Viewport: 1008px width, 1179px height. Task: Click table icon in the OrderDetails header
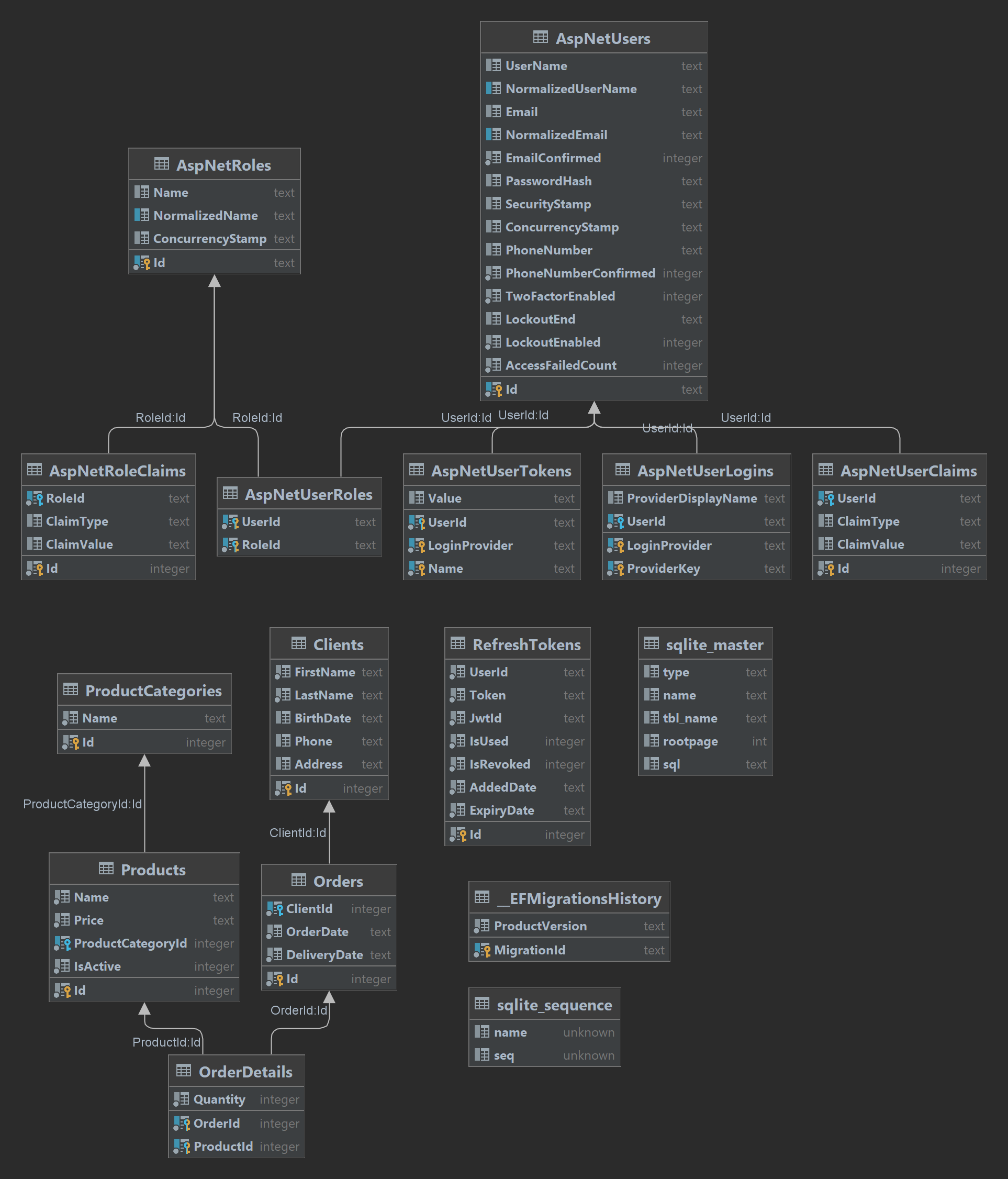184,1071
